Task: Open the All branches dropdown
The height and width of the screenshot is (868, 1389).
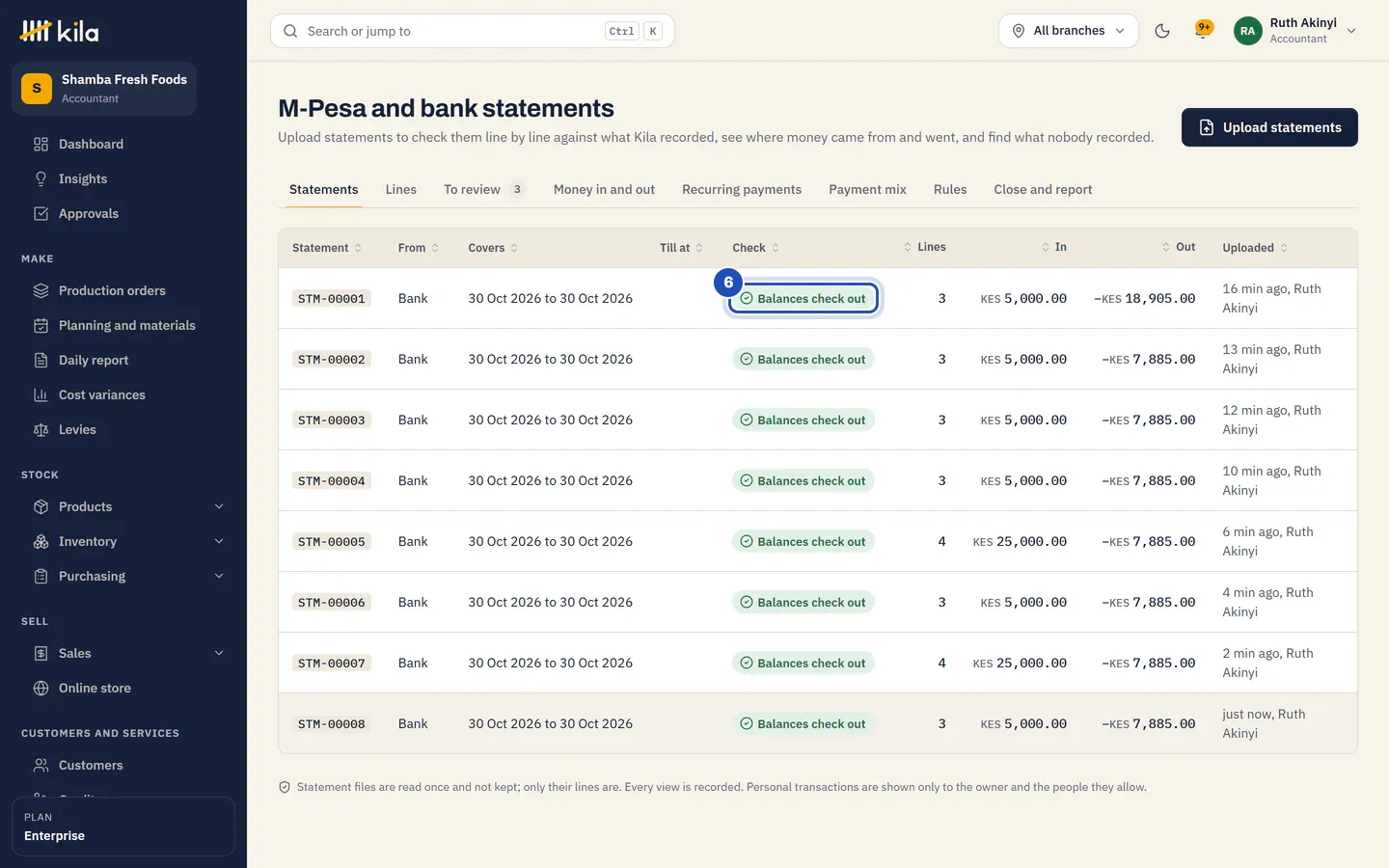Action: coord(1068,31)
